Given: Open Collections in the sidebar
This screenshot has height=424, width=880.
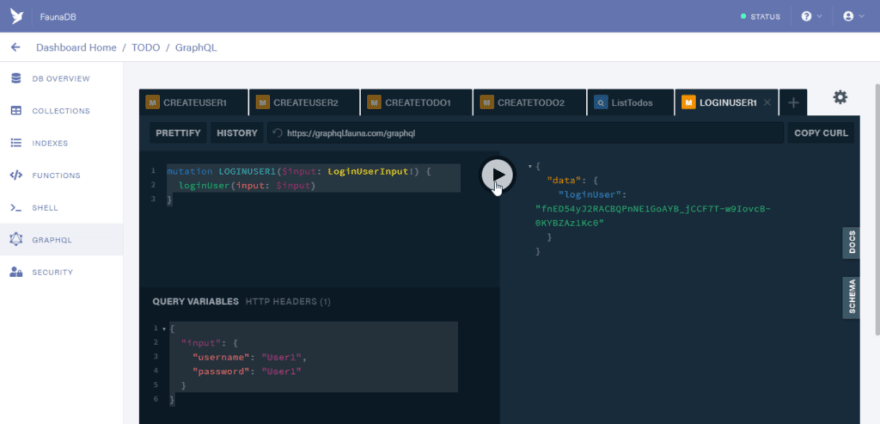Looking at the screenshot, I should [x=61, y=111].
